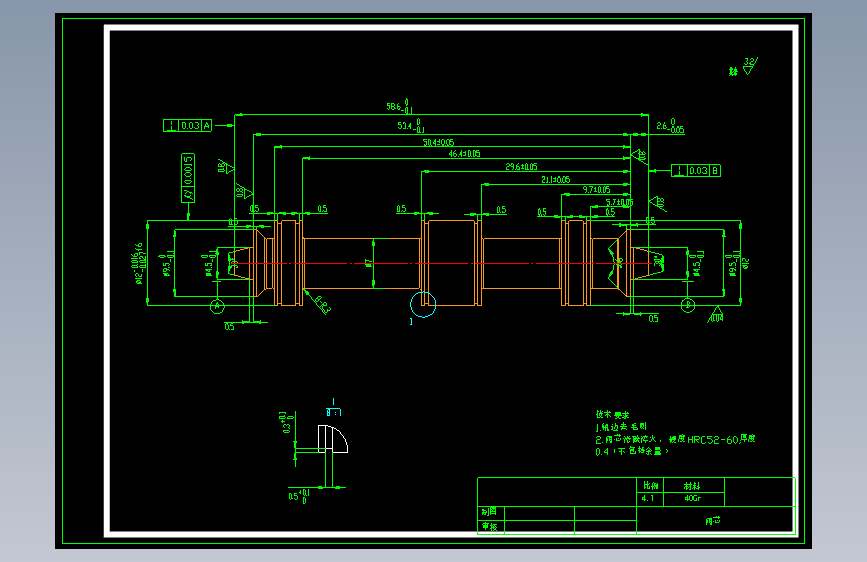
Task: Click the datum circle near the right shaft end
Action: click(688, 305)
